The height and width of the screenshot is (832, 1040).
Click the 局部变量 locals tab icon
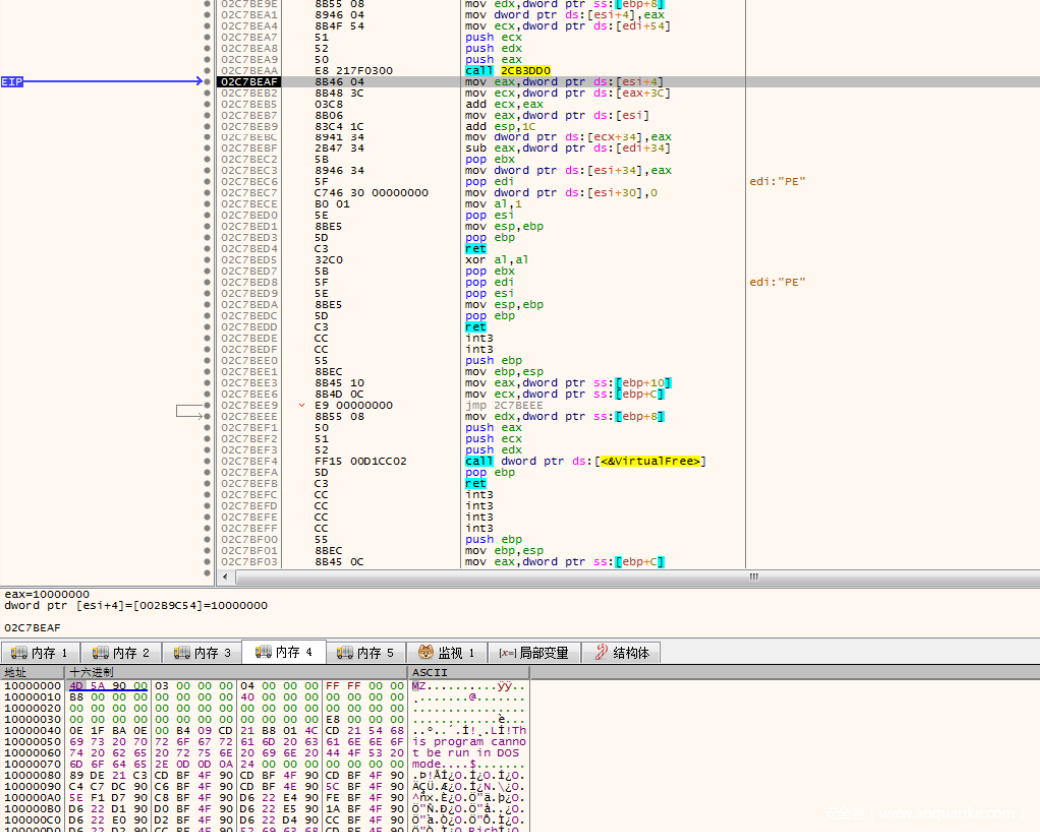click(506, 653)
